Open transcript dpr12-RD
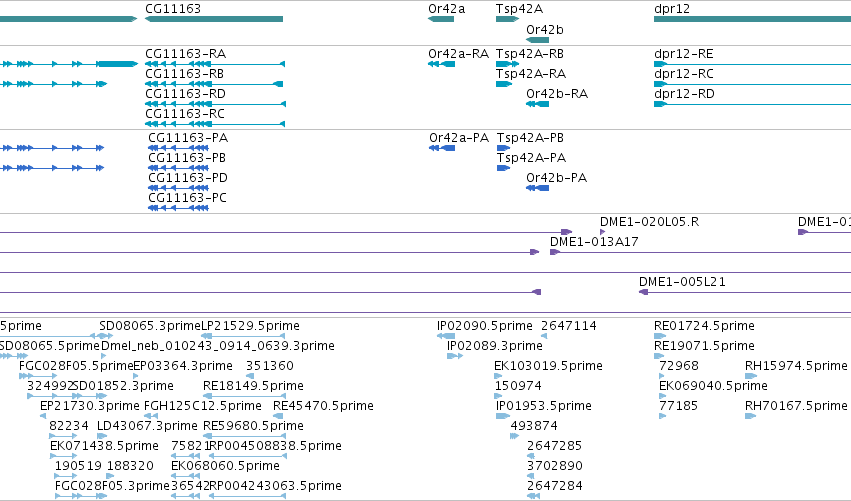The height and width of the screenshot is (501, 851). pos(684,94)
